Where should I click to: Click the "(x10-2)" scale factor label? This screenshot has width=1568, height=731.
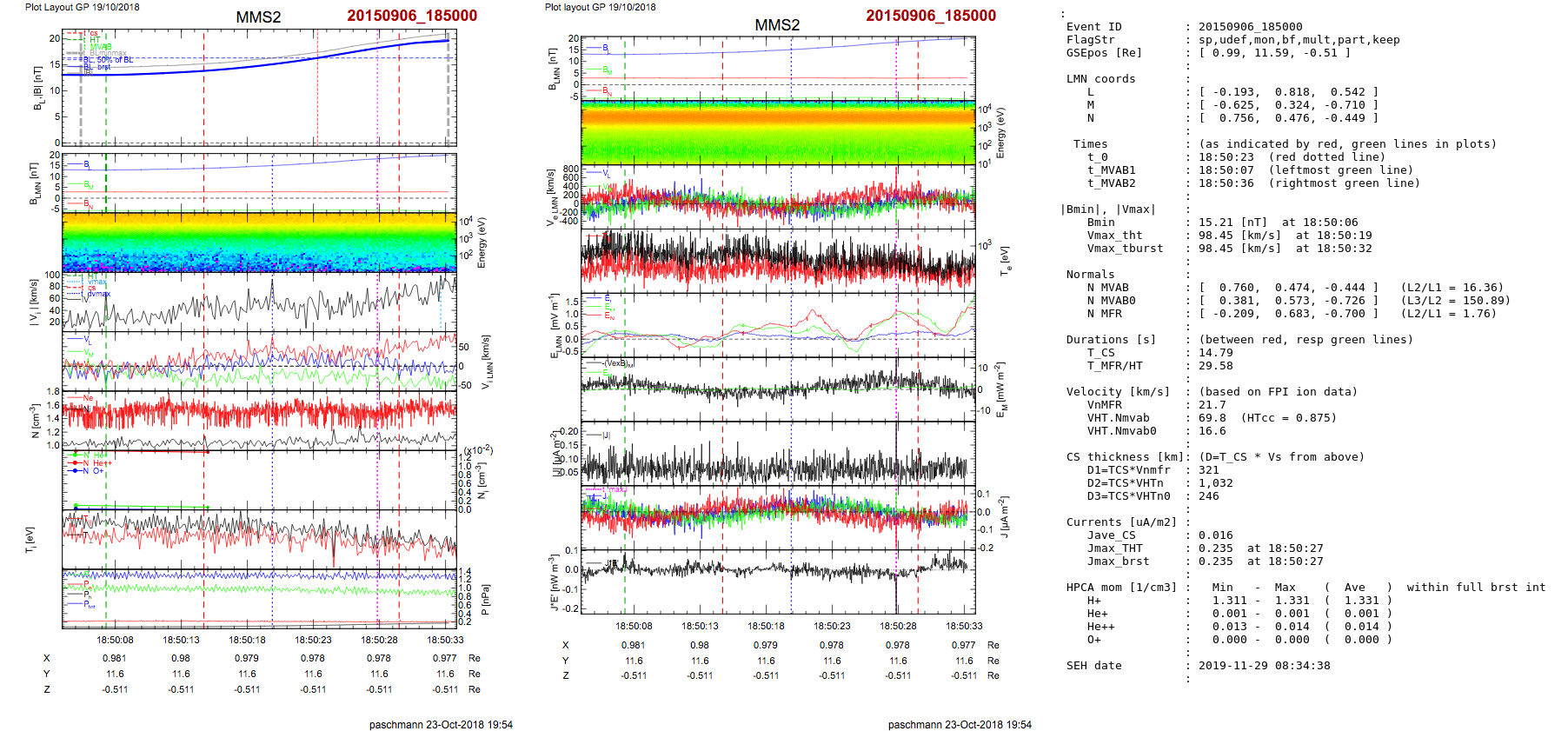coord(477,449)
